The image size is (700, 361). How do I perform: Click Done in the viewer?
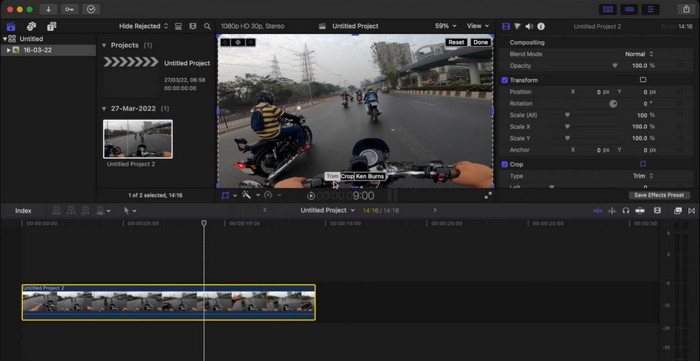(481, 42)
